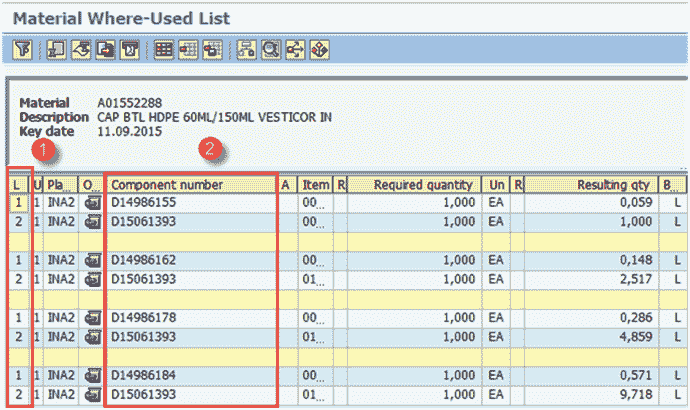Select component D14986184 cell
Viewport: 690px width, 410px height.
pyautogui.click(x=191, y=376)
